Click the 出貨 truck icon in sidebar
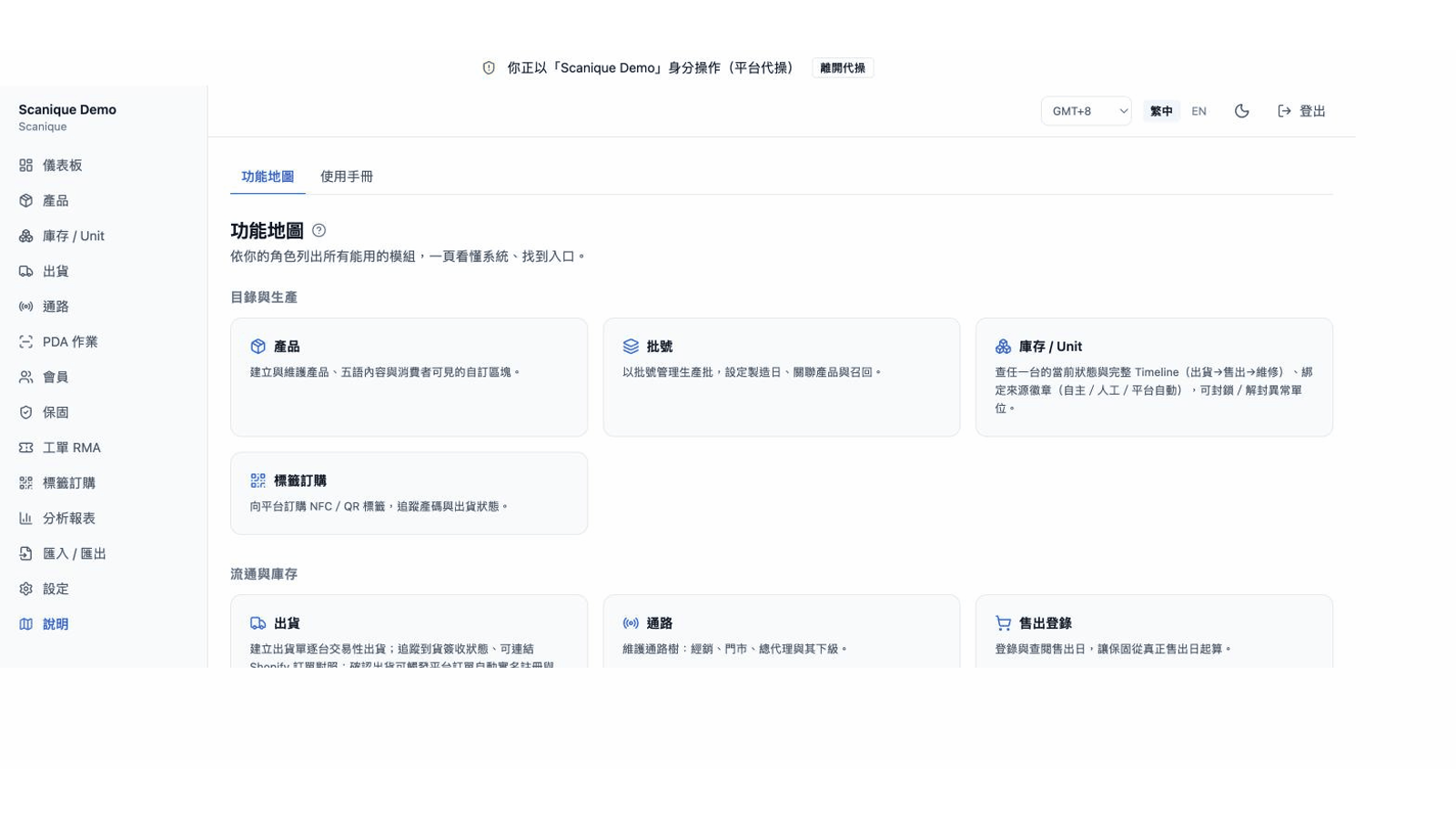This screenshot has height=819, width=1456. pos(25,271)
